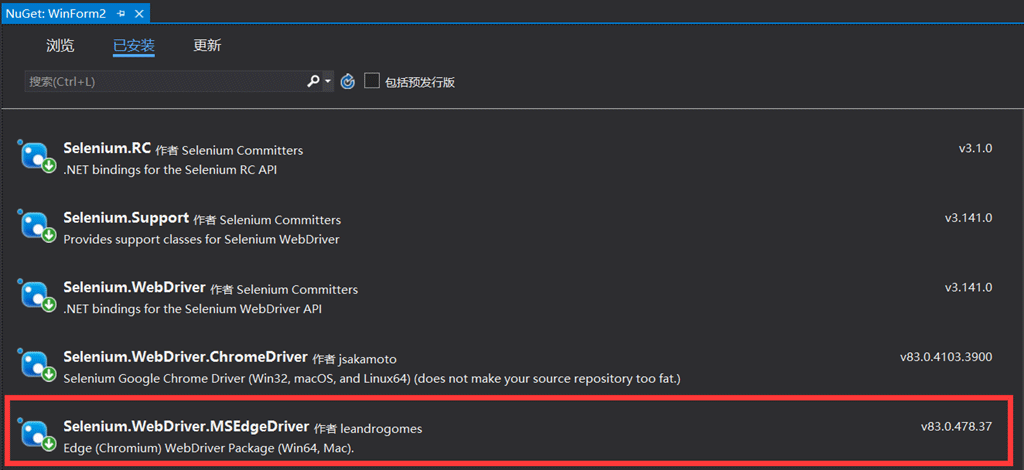The height and width of the screenshot is (470, 1024).
Task: Click the MSEdgeDriver package icon
Action: tap(37, 436)
